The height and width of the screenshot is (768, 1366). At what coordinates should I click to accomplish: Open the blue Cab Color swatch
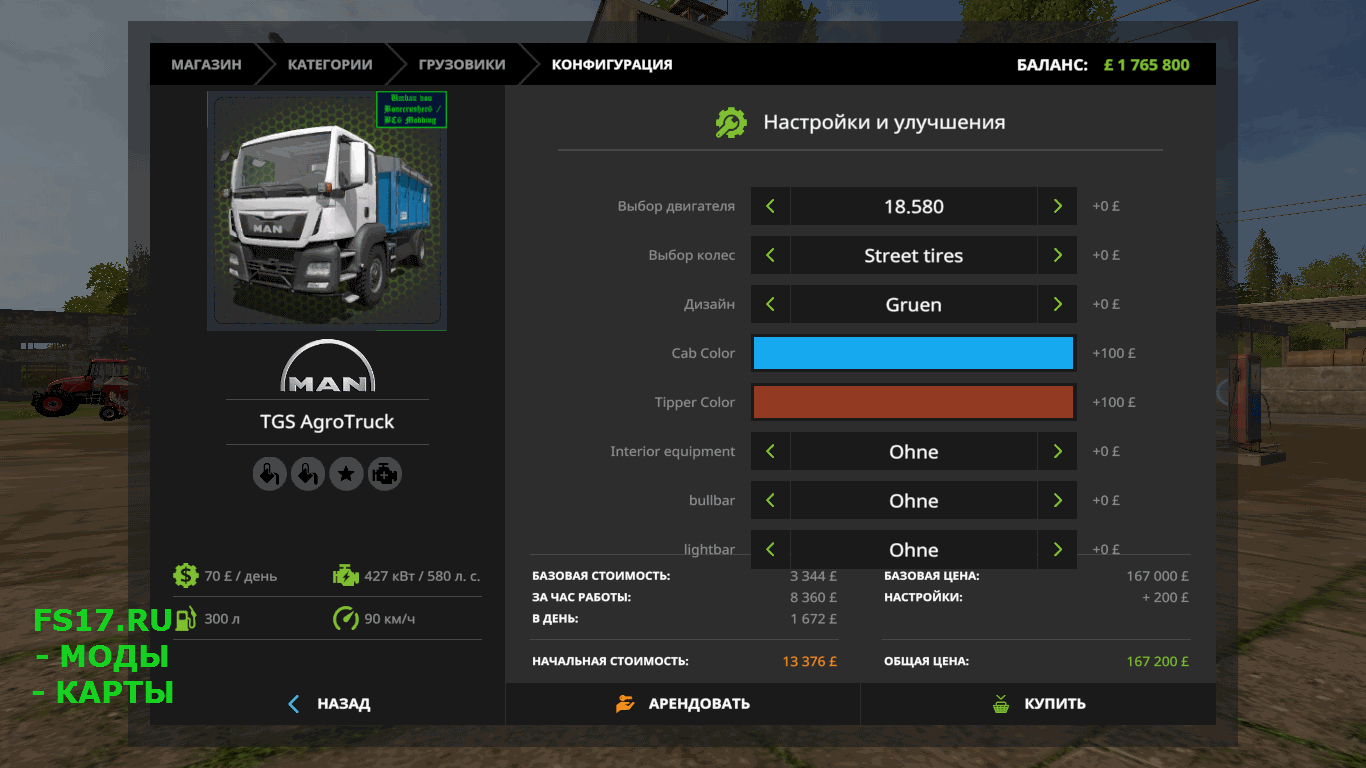913,353
